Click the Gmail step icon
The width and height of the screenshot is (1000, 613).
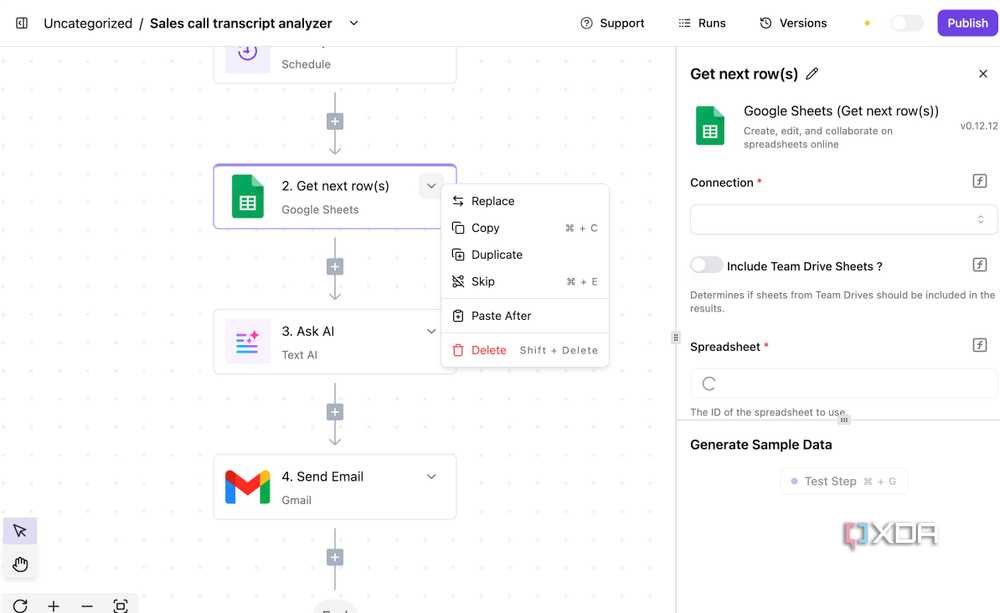tap(247, 487)
